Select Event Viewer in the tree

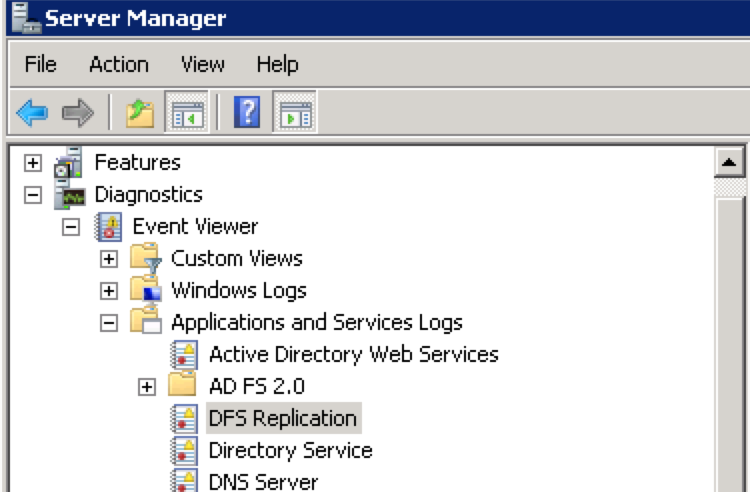click(195, 227)
